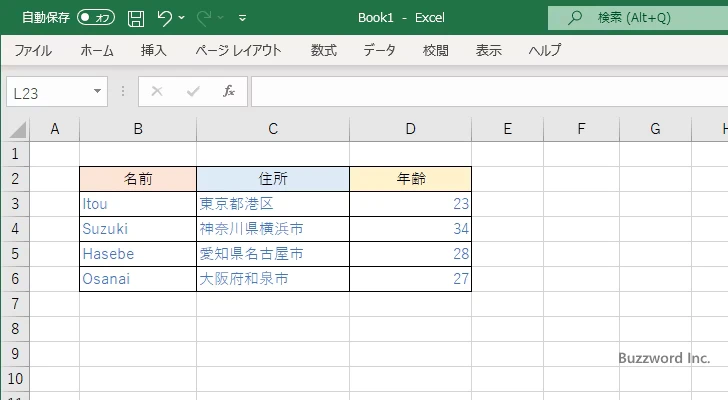Select row 7 header
The image size is (728, 400).
pos(15,304)
